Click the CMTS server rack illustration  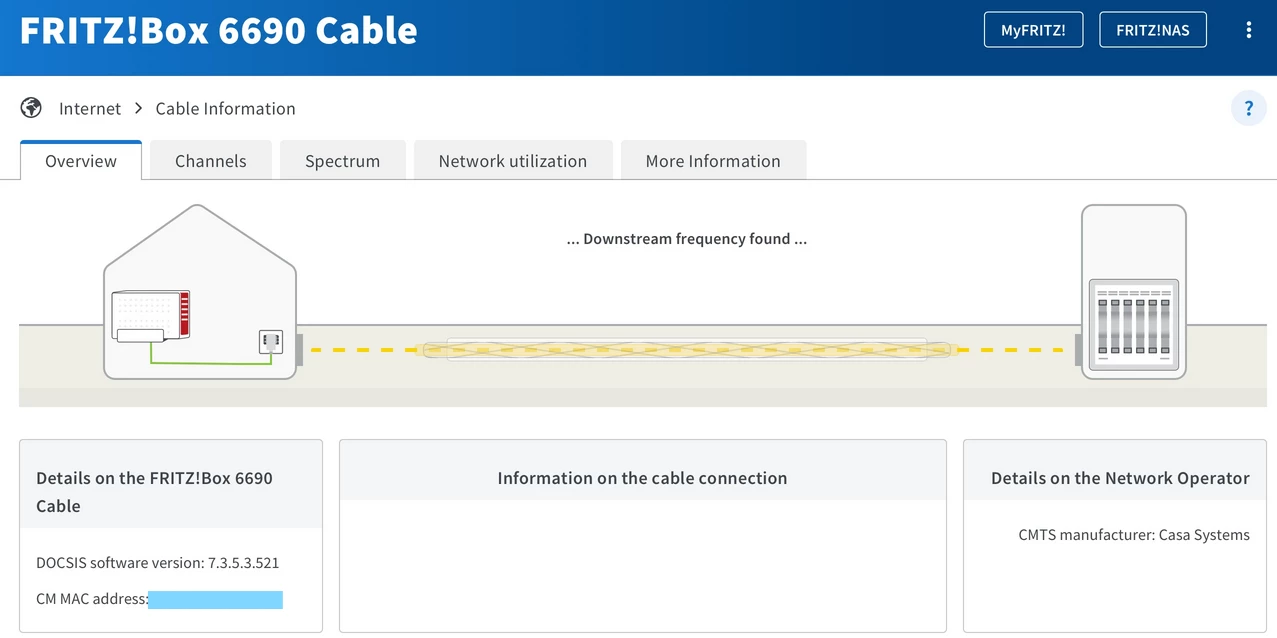tap(1133, 319)
